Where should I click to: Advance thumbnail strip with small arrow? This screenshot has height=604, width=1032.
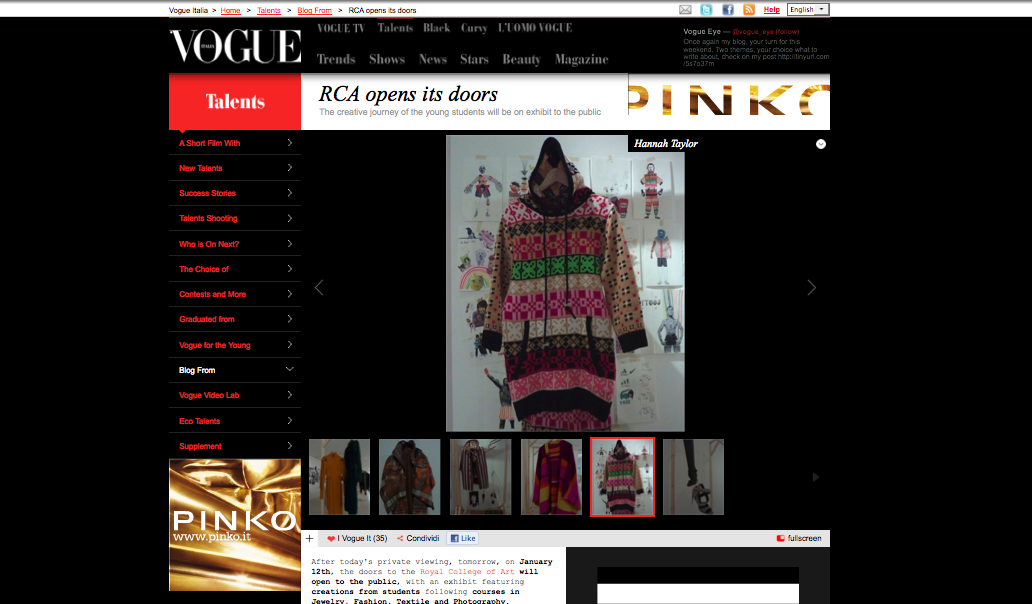(816, 477)
